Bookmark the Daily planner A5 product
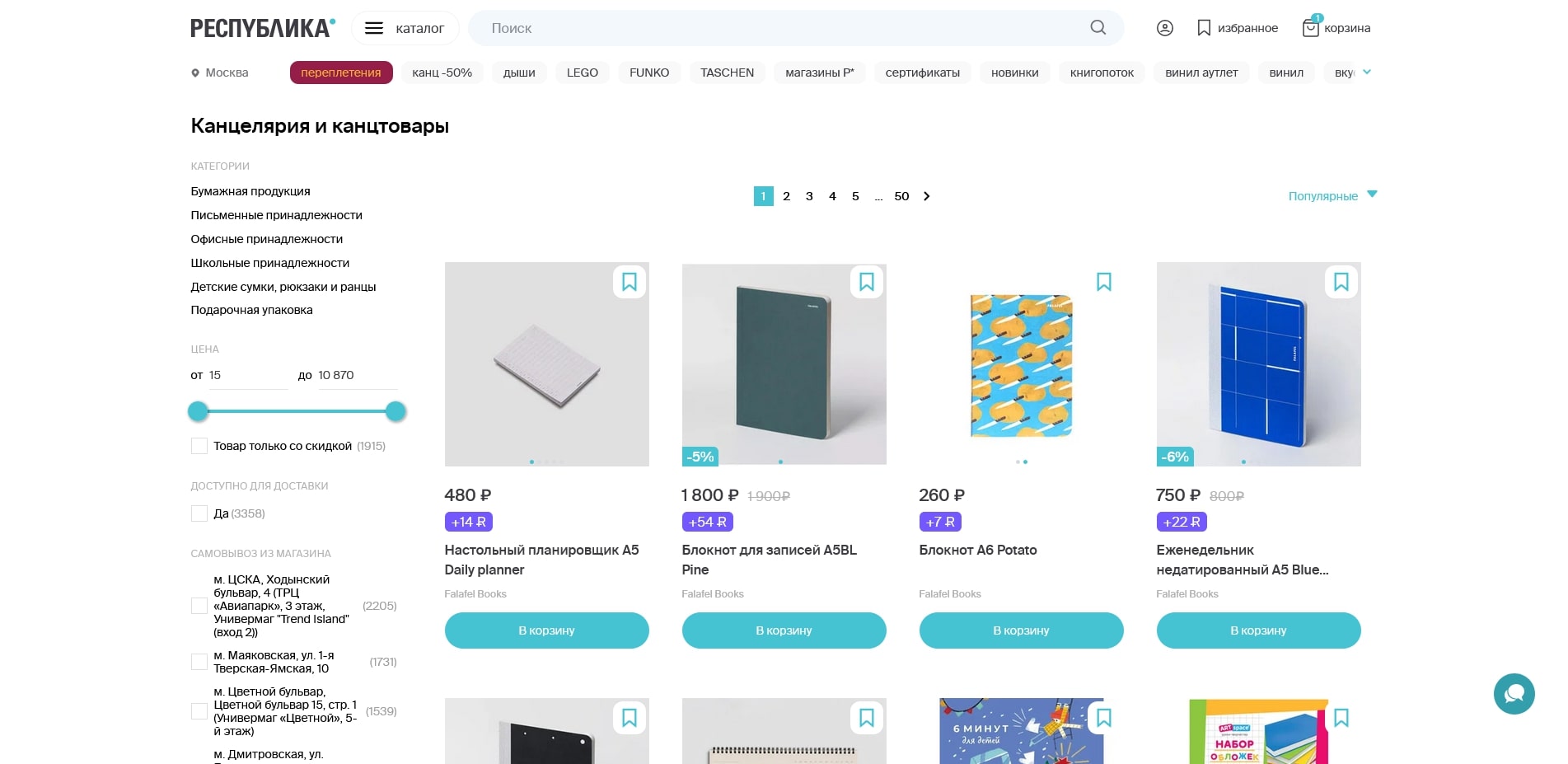 click(629, 282)
